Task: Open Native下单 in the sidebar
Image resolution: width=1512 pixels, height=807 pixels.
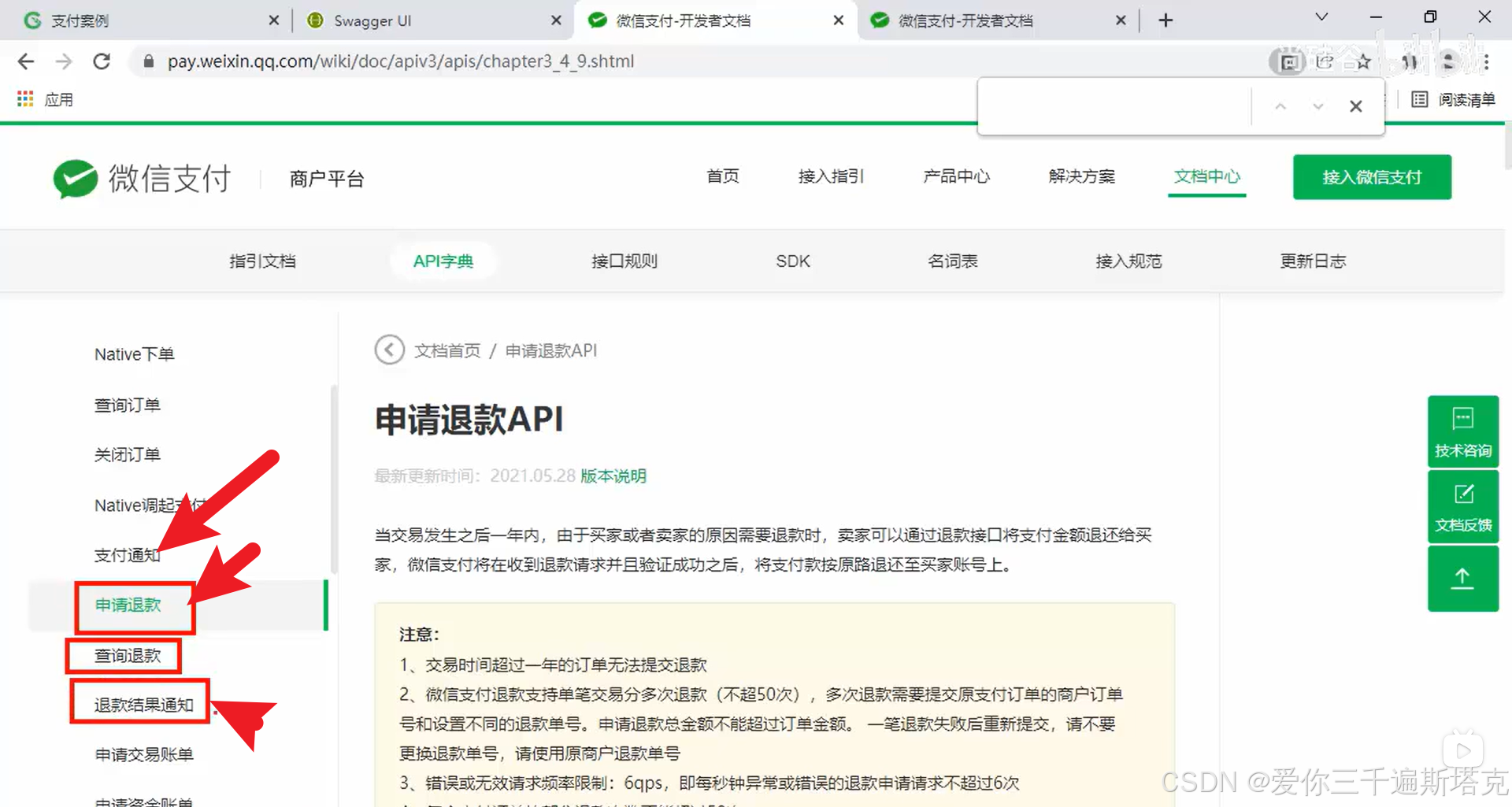Action: [134, 354]
